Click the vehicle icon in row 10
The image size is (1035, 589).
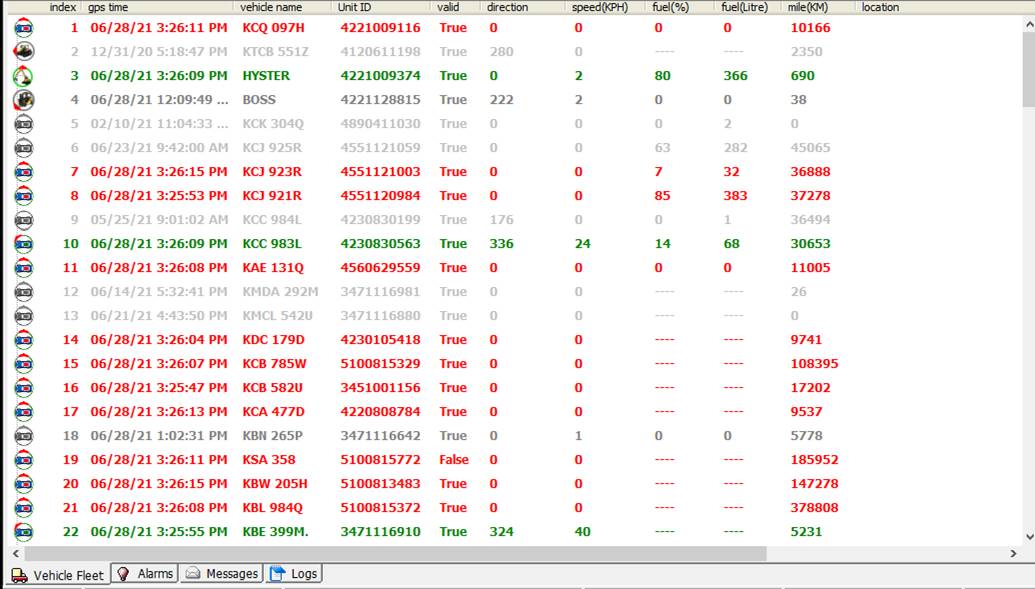point(23,244)
